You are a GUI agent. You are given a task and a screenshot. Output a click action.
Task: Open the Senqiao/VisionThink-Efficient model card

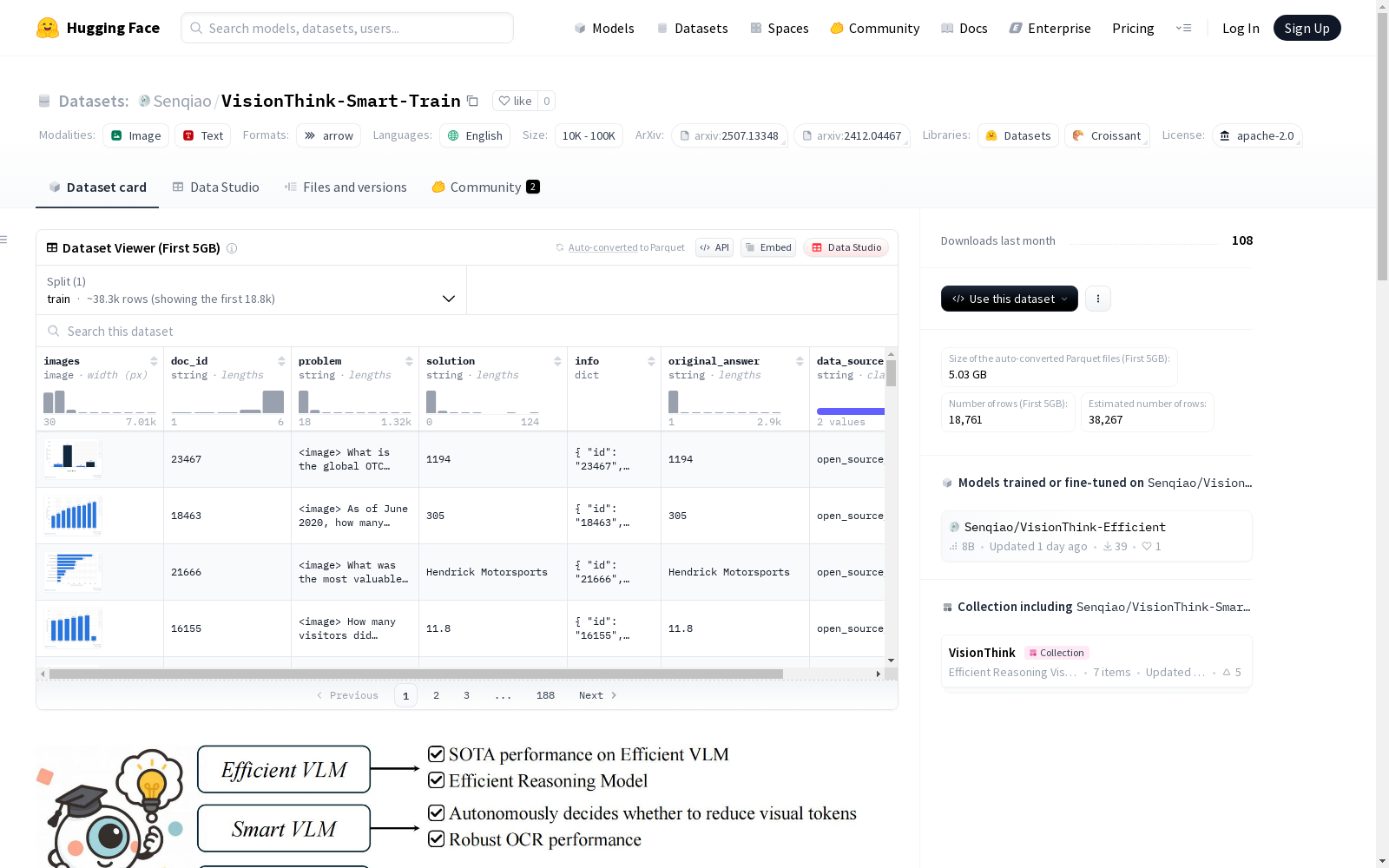pyautogui.click(x=1096, y=536)
